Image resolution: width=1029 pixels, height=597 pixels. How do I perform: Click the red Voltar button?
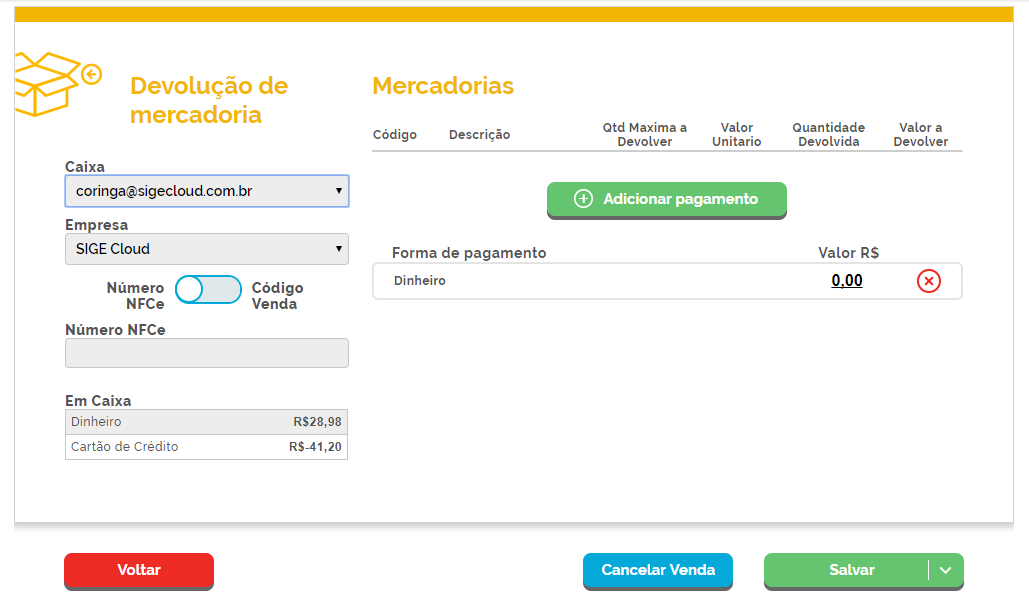138,570
